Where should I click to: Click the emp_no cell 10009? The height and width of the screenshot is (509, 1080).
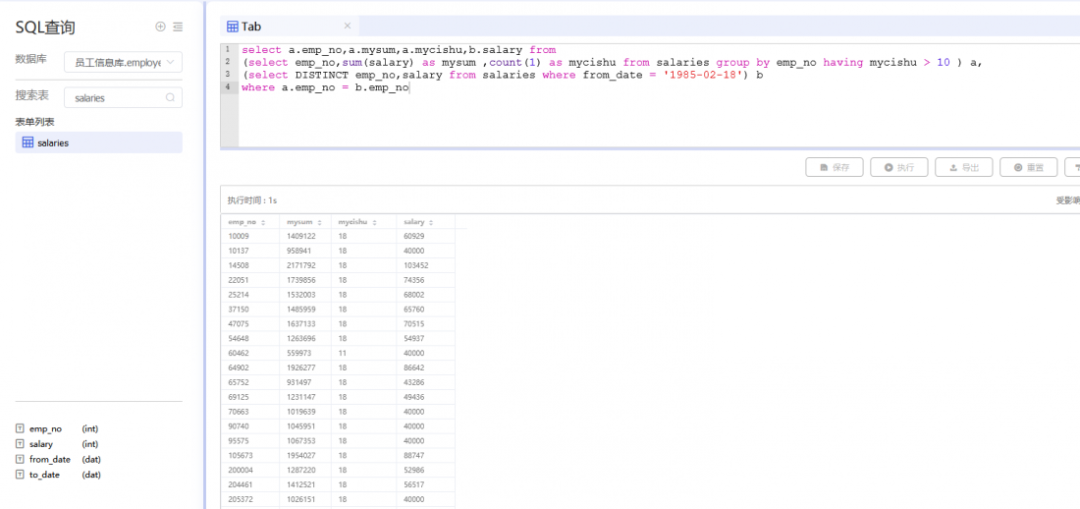pos(250,236)
